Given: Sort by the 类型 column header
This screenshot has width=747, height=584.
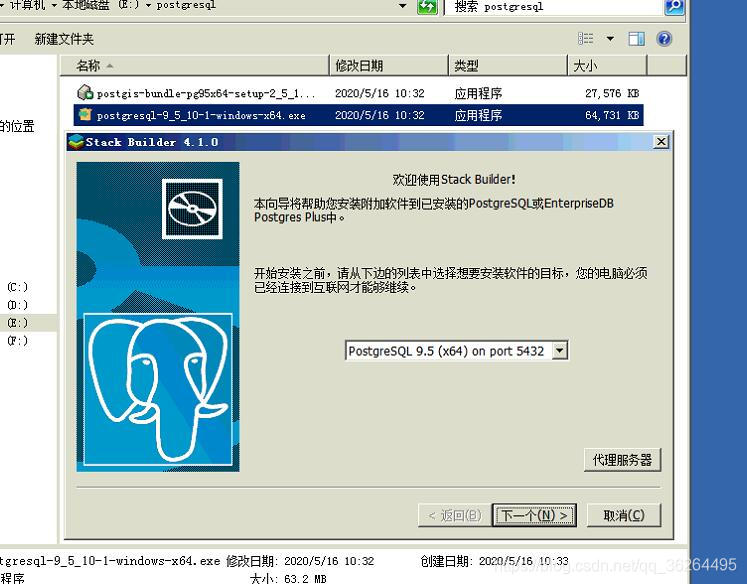Looking at the screenshot, I should coord(508,65).
